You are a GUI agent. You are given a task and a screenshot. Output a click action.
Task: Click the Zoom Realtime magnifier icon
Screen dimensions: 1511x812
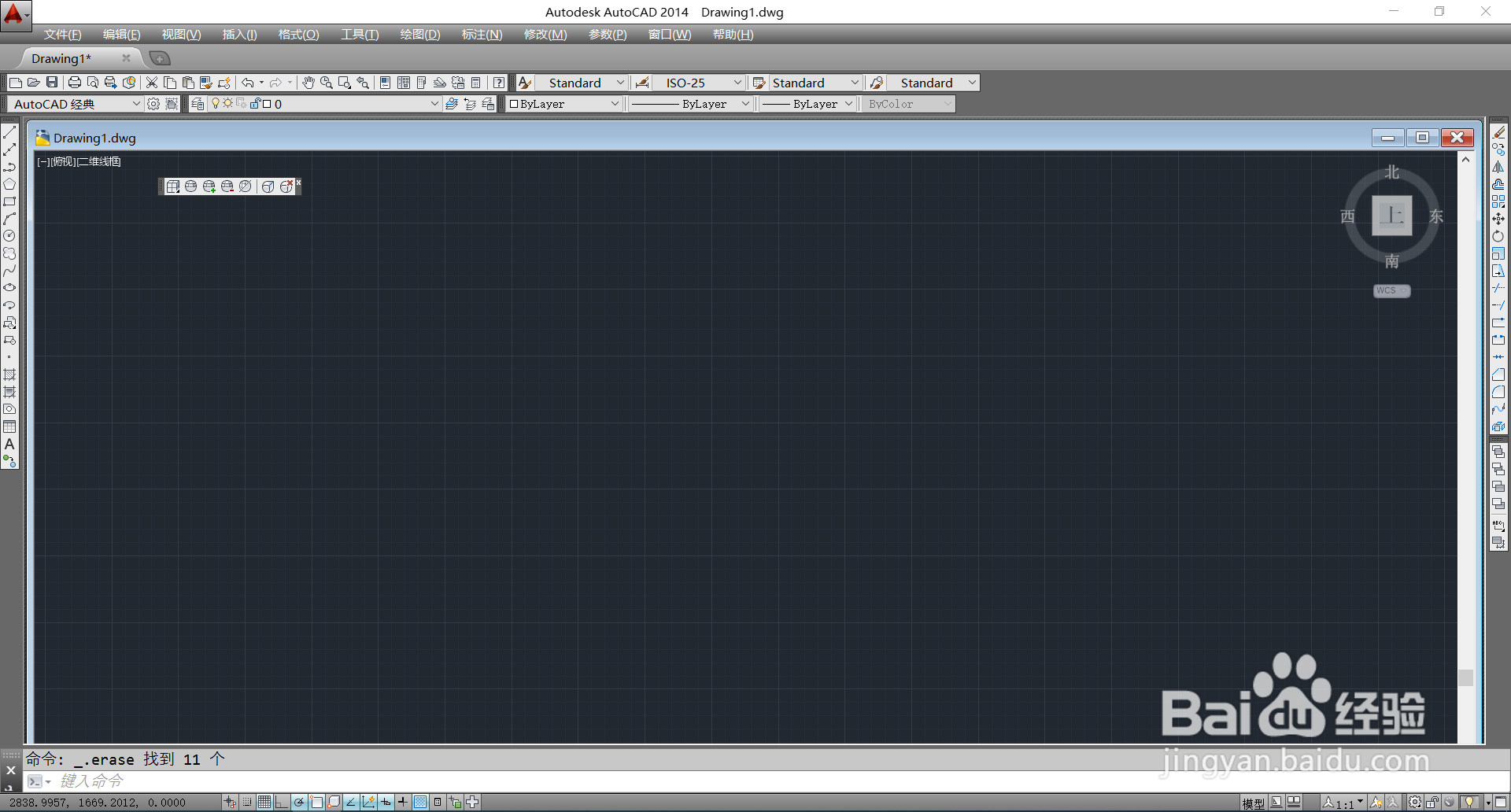coord(327,83)
